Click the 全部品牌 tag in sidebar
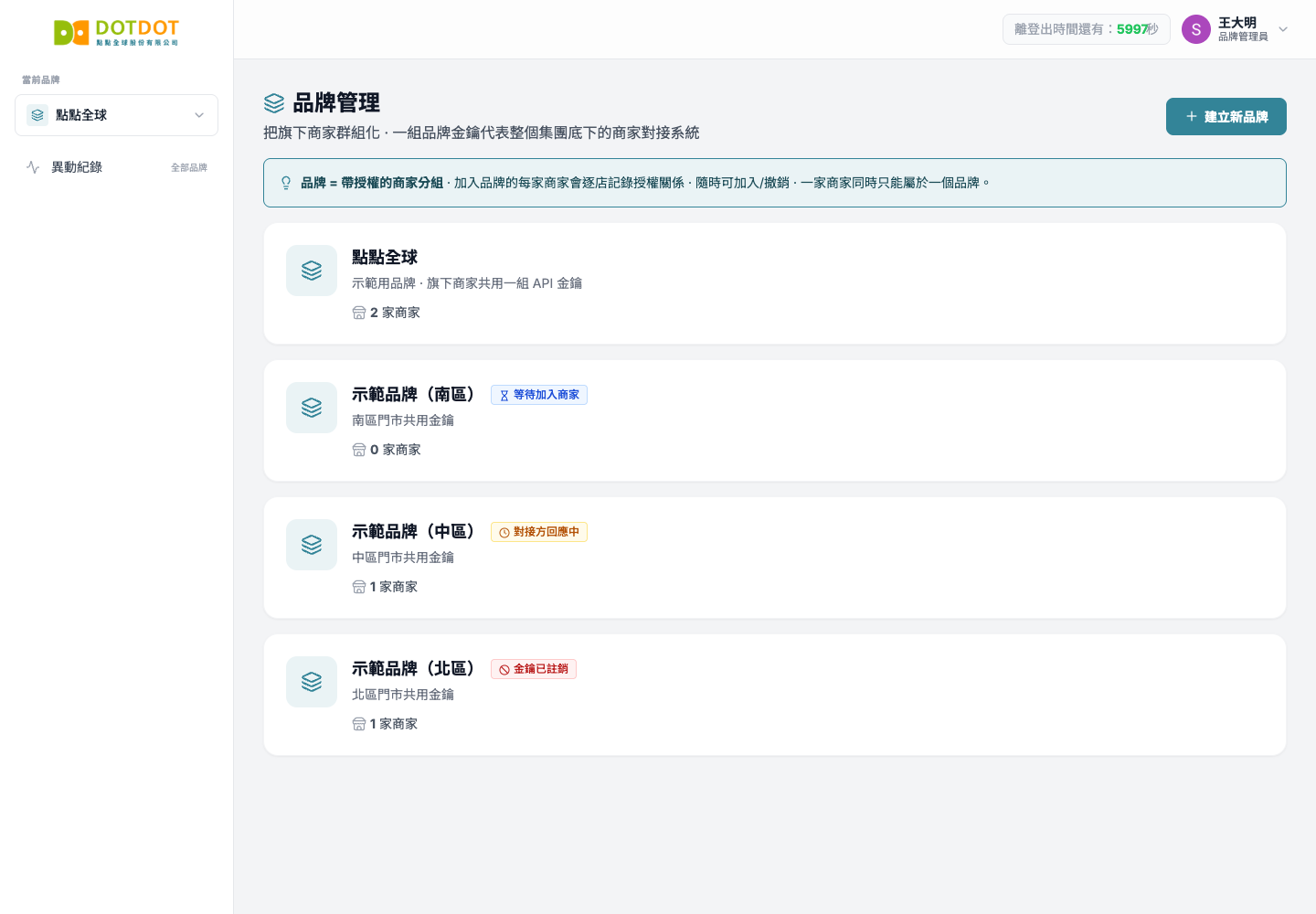Screen dimensions: 1316x914 (189, 167)
